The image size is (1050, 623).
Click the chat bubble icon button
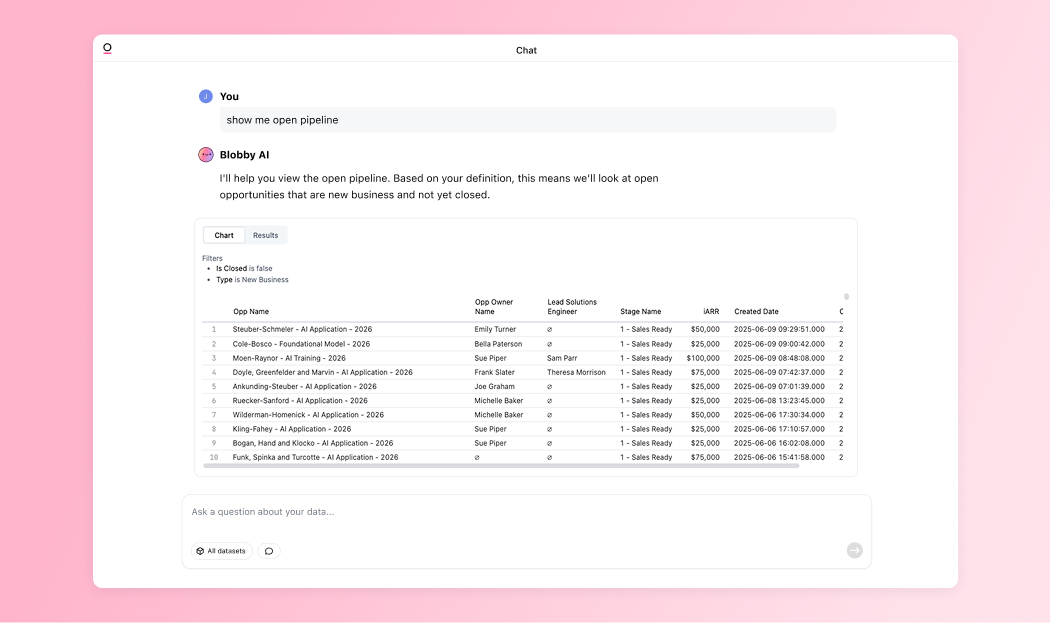click(x=269, y=551)
